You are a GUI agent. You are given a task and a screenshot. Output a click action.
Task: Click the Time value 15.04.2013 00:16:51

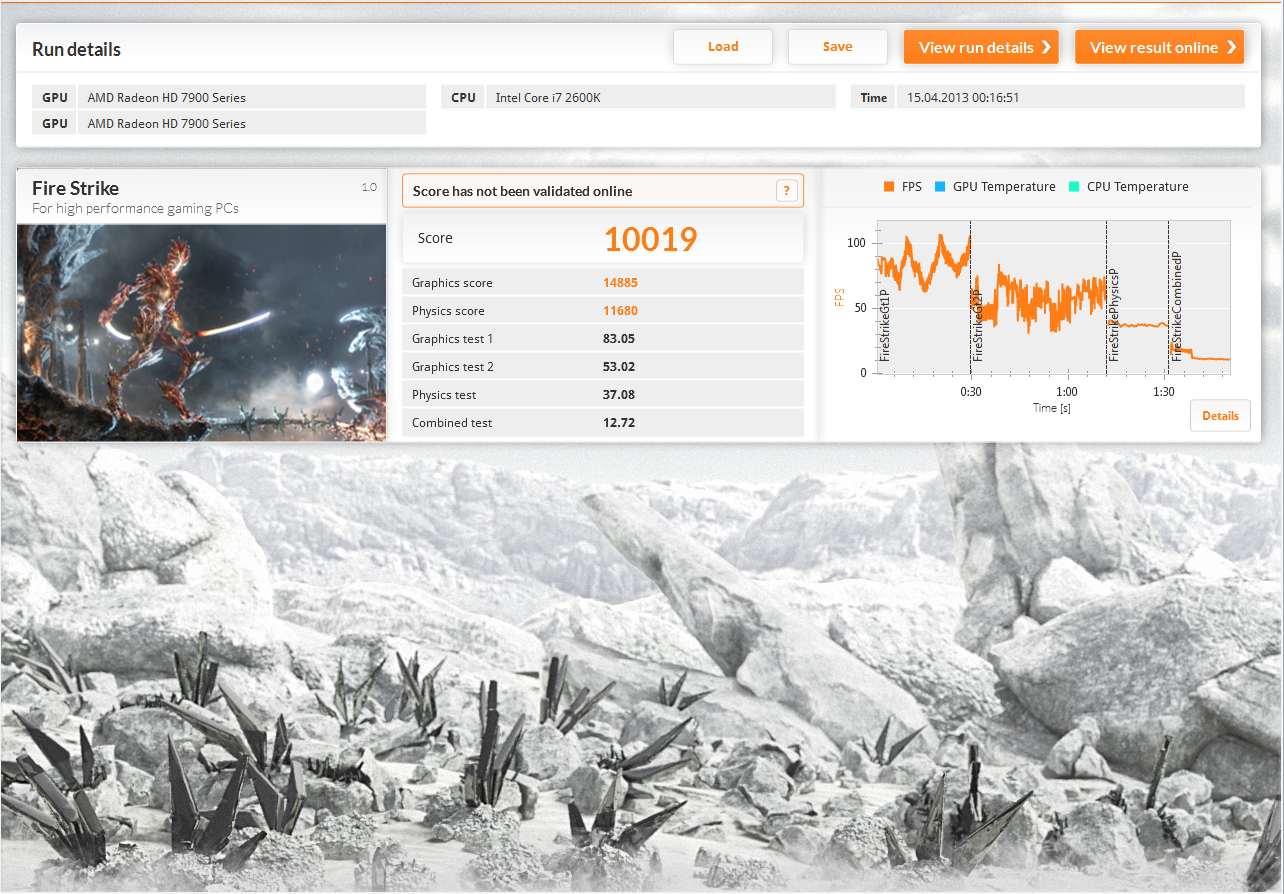point(963,98)
